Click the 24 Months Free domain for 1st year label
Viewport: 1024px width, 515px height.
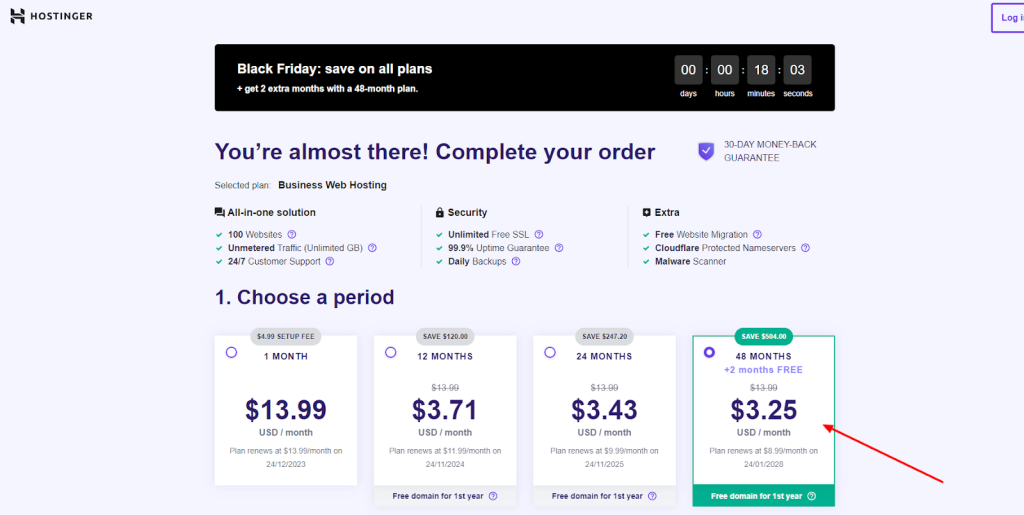point(598,496)
